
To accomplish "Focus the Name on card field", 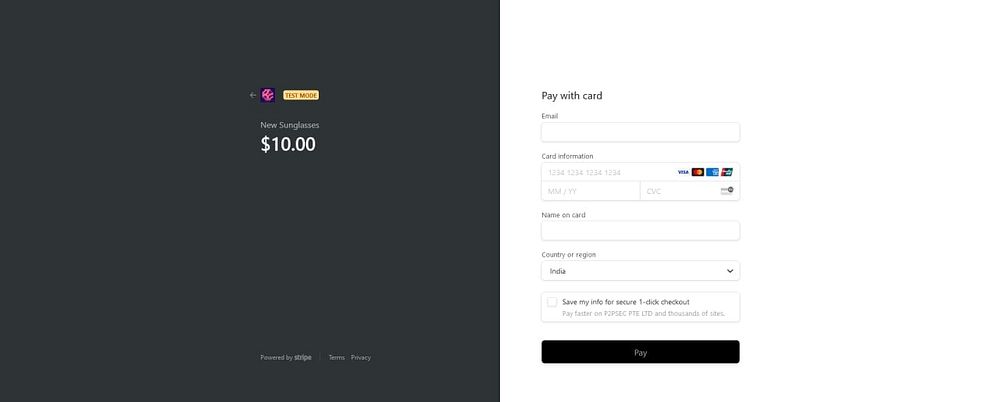I will 640,231.
